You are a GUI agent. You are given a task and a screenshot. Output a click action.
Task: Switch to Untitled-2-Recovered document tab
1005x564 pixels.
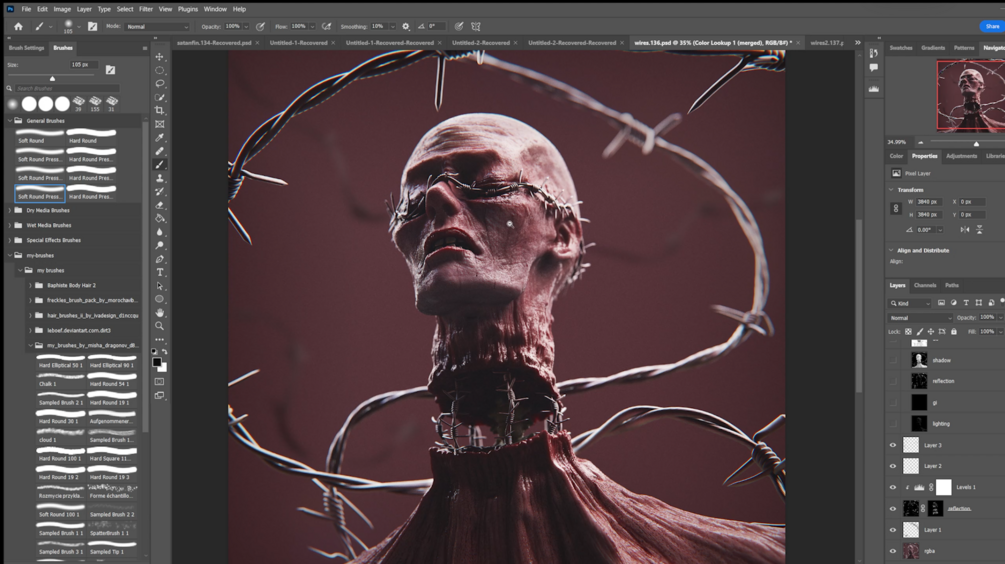(x=481, y=43)
